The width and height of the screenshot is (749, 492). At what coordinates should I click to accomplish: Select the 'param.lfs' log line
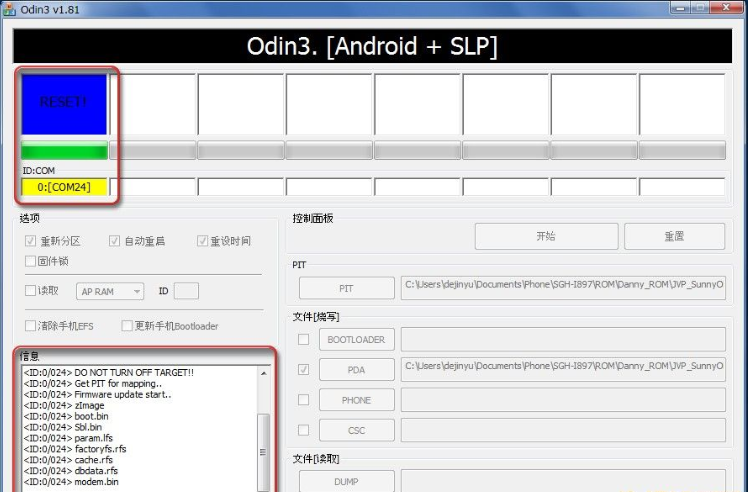tap(68, 438)
